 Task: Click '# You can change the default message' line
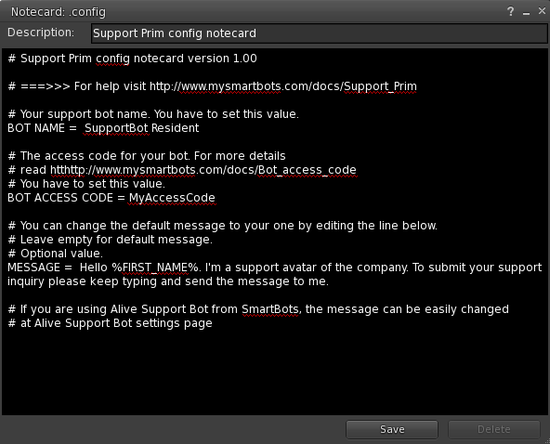[x=223, y=226]
